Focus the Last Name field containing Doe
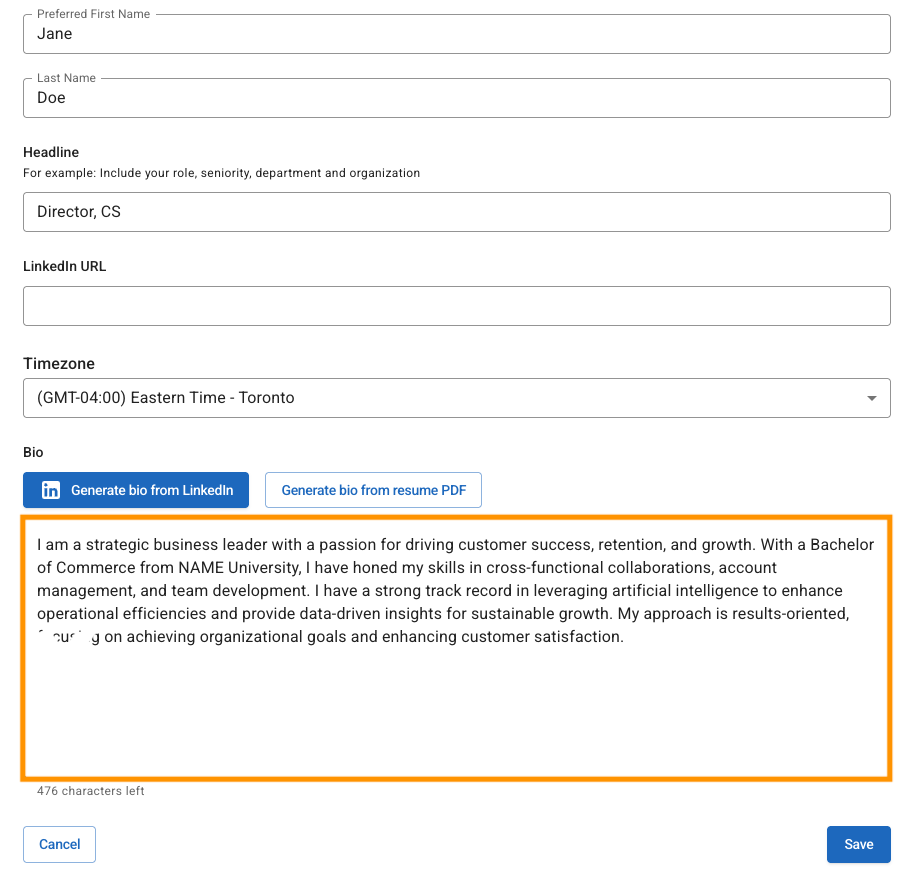 point(456,98)
